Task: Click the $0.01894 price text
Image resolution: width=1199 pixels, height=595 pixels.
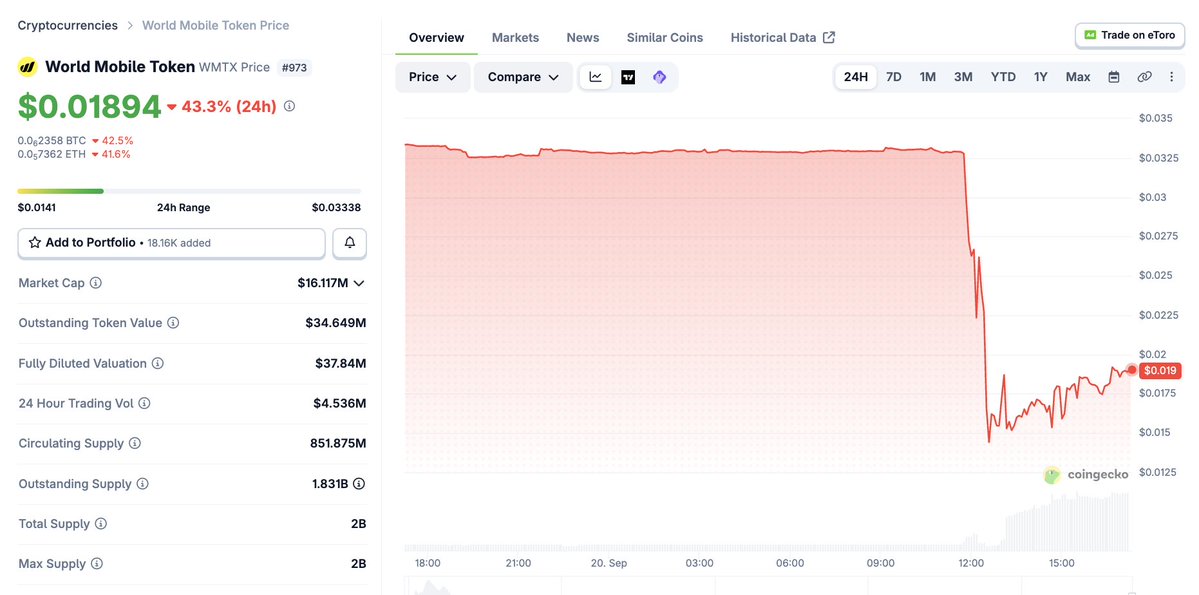Action: pos(89,106)
